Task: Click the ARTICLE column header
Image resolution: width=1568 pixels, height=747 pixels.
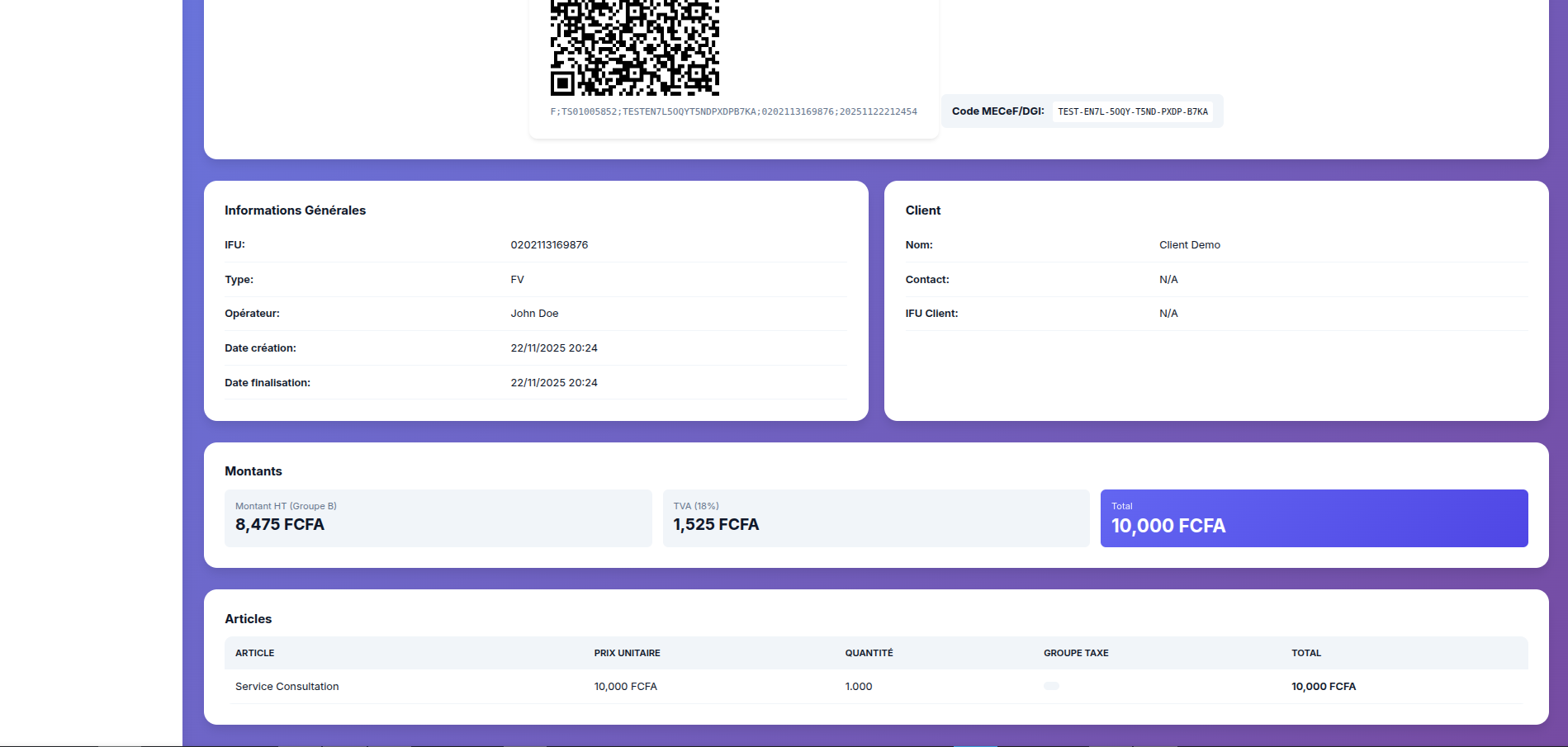Action: 254,653
